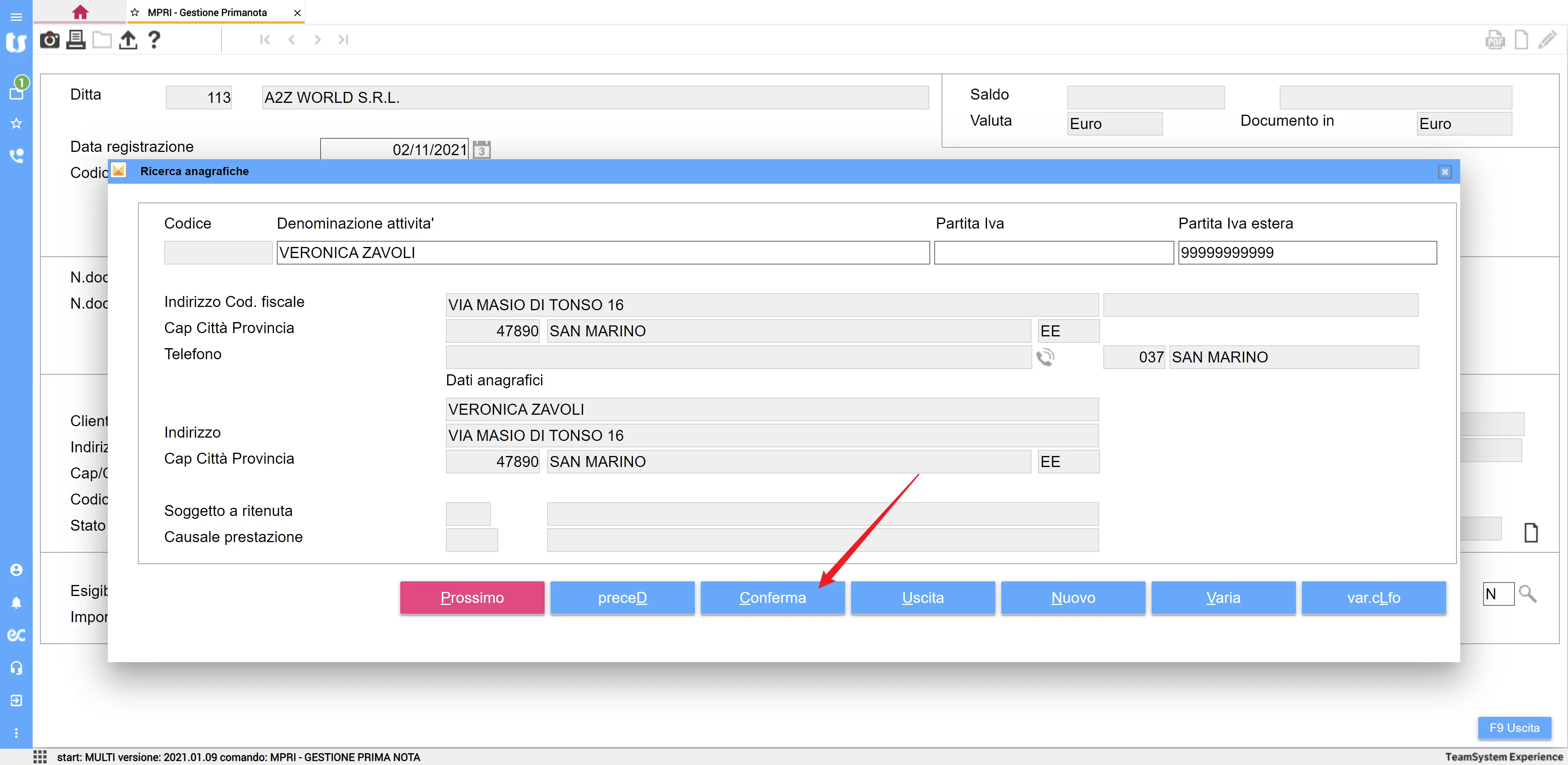This screenshot has width=1568, height=765.
Task: Open the hamburger menu at top left
Action: click(x=16, y=16)
